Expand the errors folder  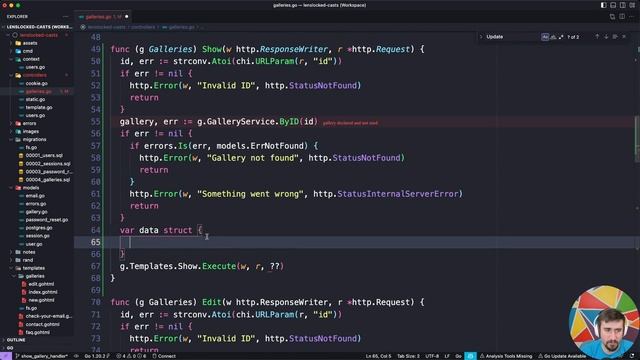click(37, 123)
